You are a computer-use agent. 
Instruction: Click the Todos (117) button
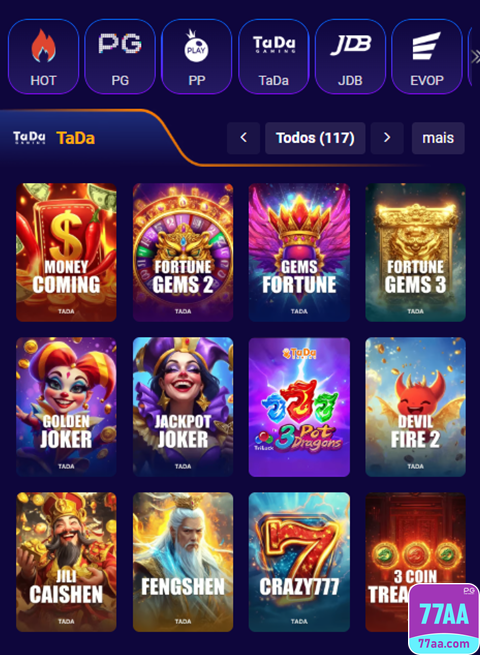click(x=315, y=138)
